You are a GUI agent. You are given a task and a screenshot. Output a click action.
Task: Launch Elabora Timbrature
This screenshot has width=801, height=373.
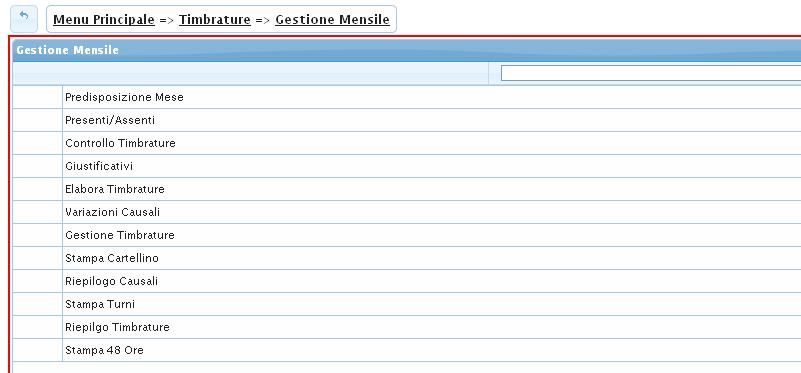(x=114, y=189)
